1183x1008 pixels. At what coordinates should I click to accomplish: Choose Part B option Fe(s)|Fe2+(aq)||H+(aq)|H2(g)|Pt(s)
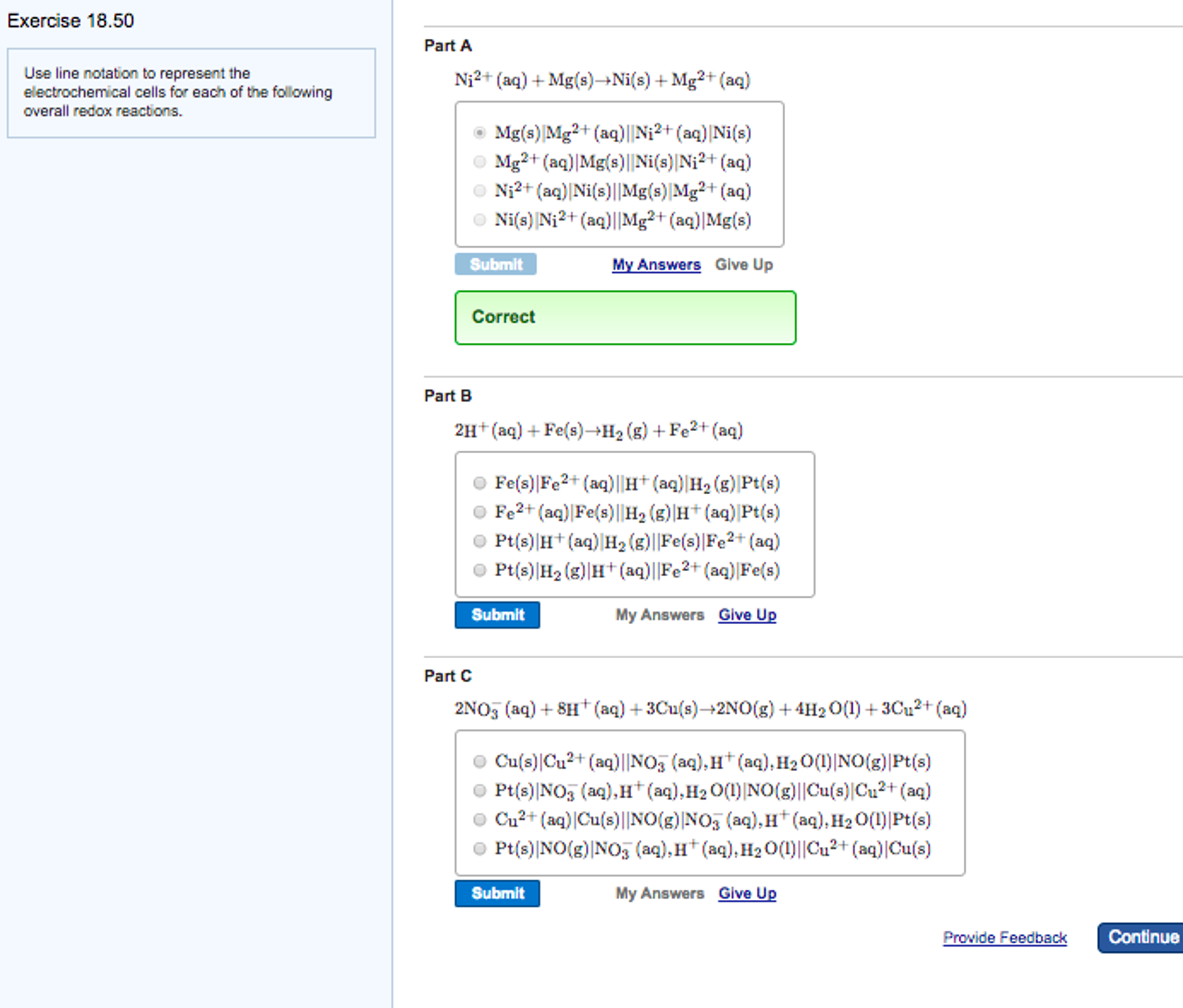coord(479,483)
